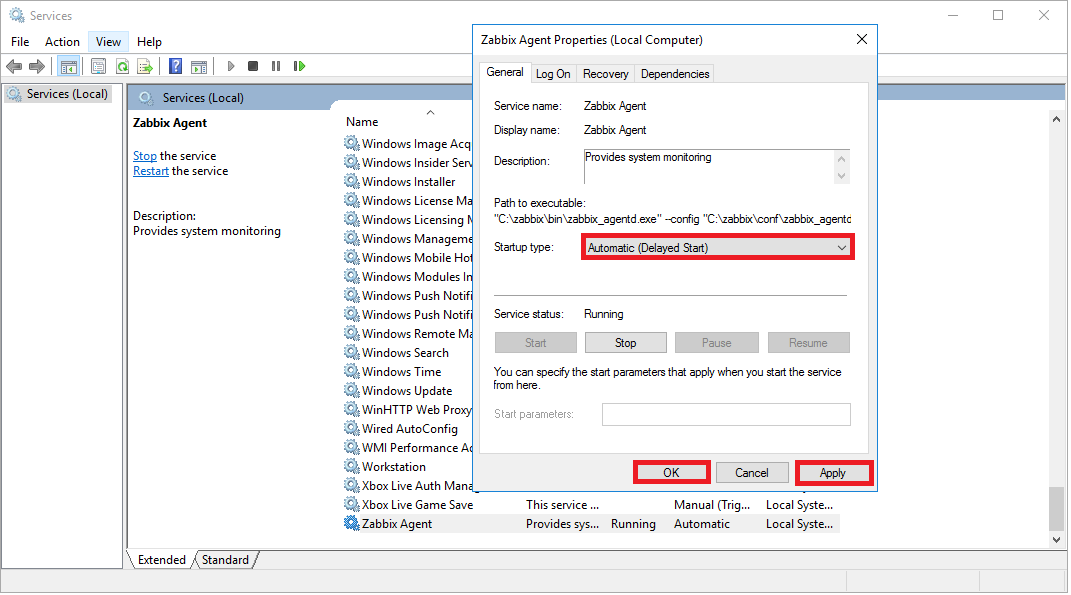Click the Stop button under Service status
1071x595 pixels.
point(625,343)
